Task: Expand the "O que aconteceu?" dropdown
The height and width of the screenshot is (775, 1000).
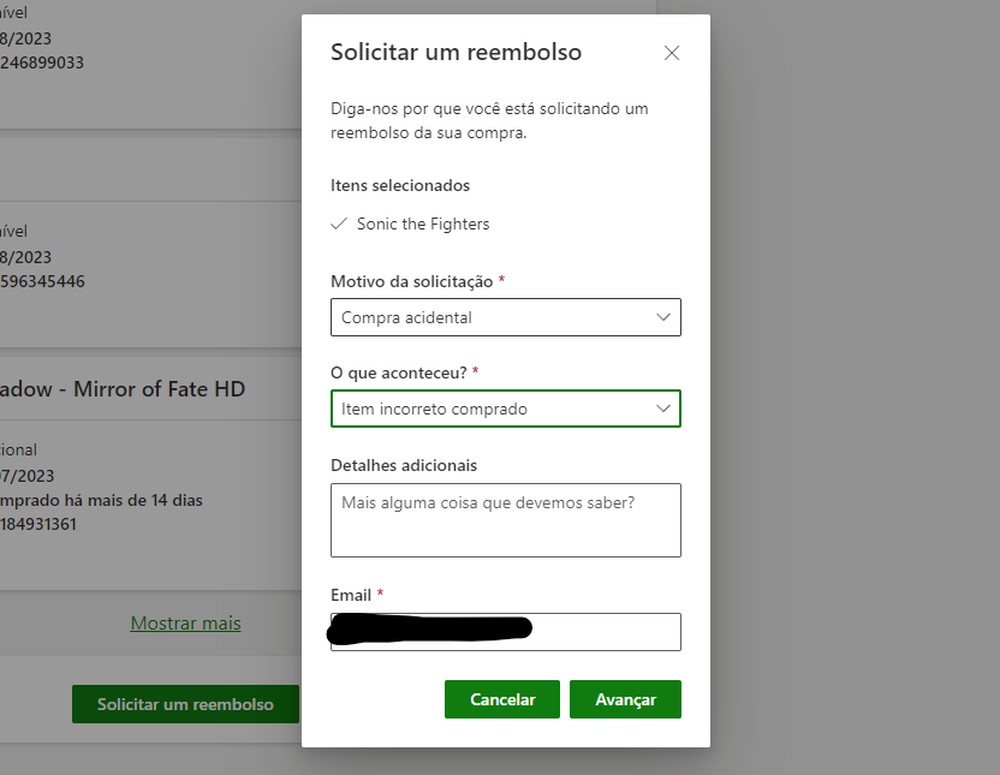Action: pyautogui.click(x=505, y=408)
